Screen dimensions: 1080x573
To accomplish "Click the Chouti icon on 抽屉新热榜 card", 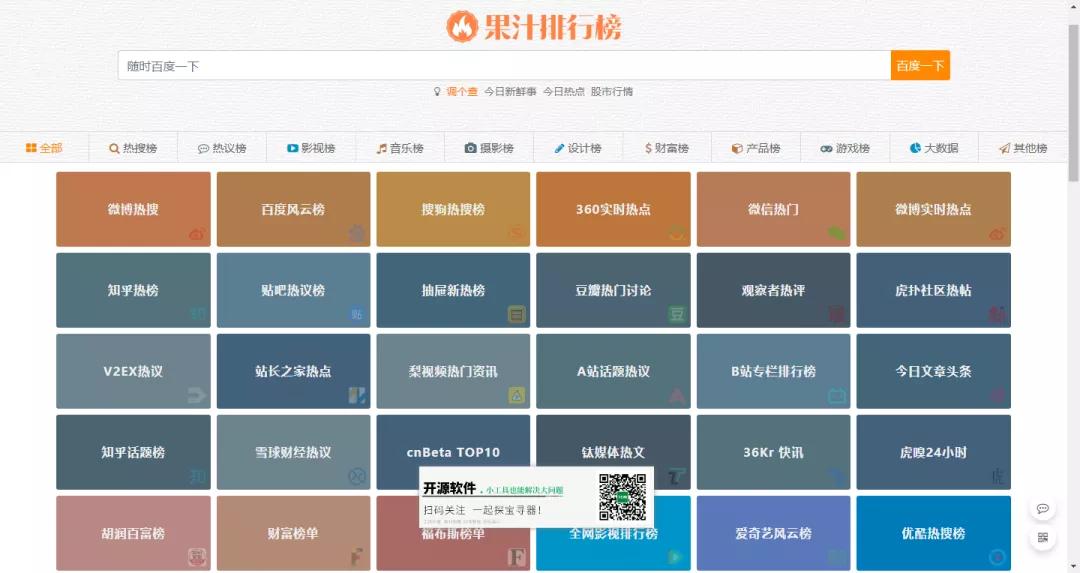I will pyautogui.click(x=517, y=315).
